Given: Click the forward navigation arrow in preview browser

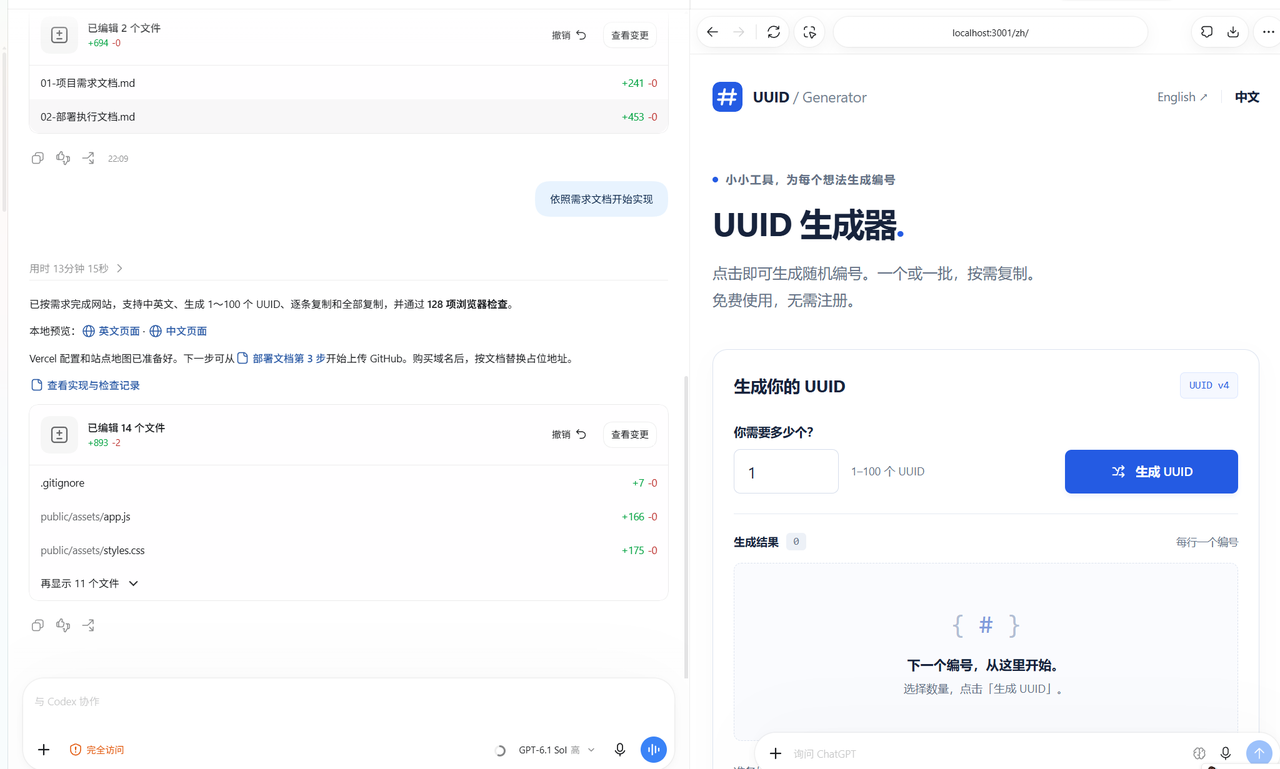Looking at the screenshot, I should pyautogui.click(x=739, y=32).
